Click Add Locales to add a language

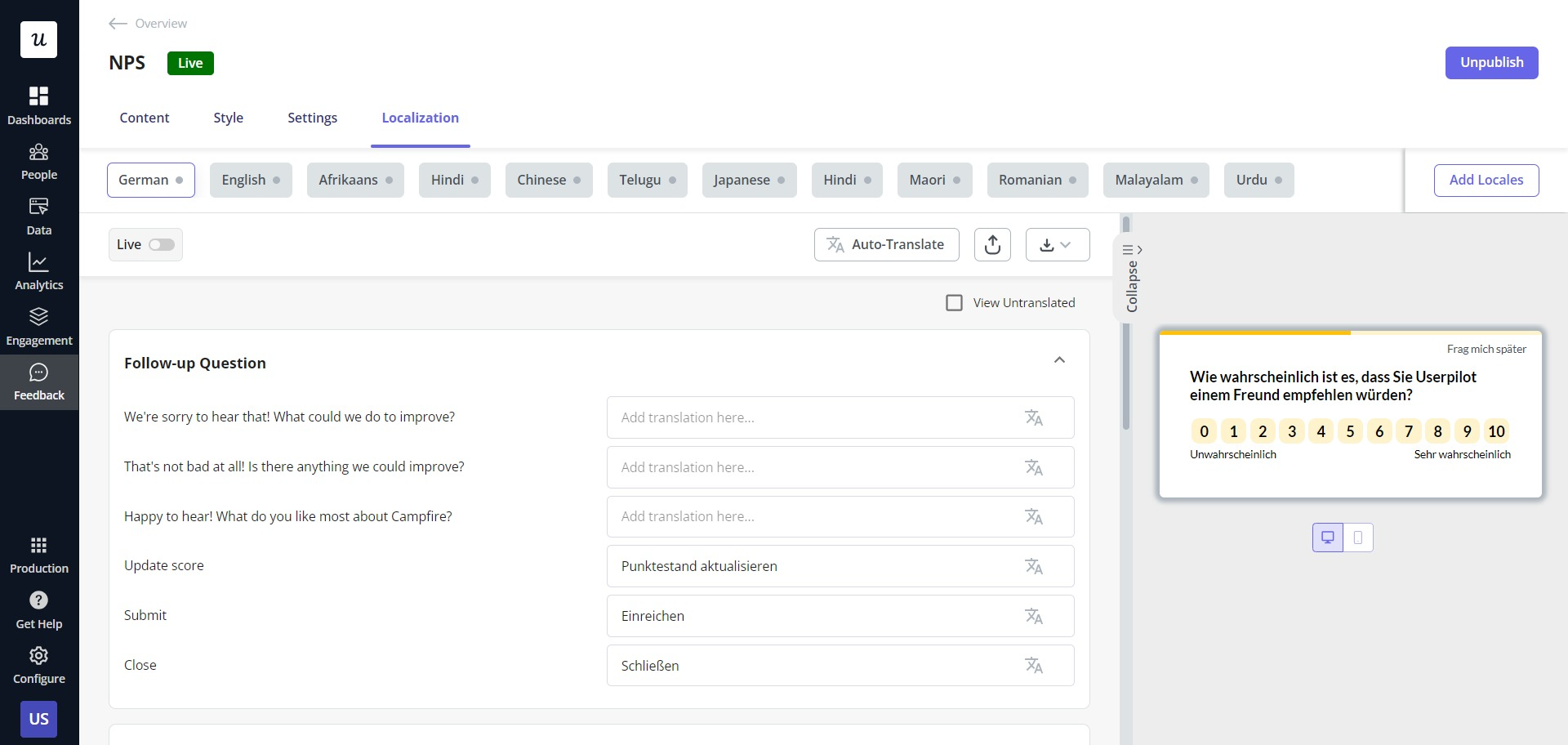(1486, 180)
